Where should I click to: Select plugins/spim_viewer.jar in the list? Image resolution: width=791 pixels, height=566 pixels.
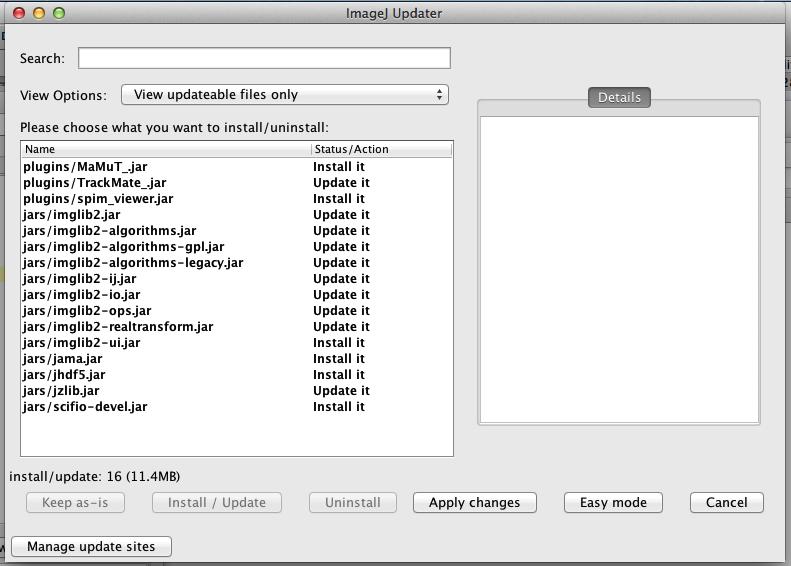237,199
